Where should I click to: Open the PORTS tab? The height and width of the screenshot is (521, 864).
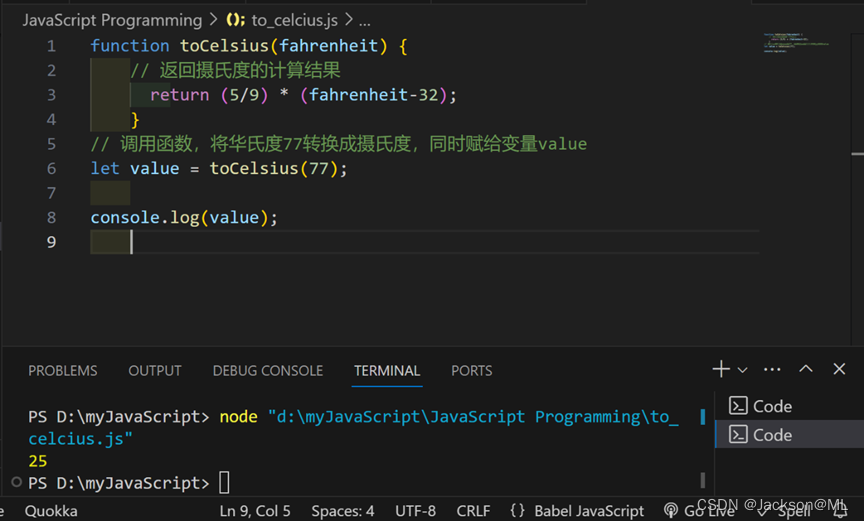471,370
